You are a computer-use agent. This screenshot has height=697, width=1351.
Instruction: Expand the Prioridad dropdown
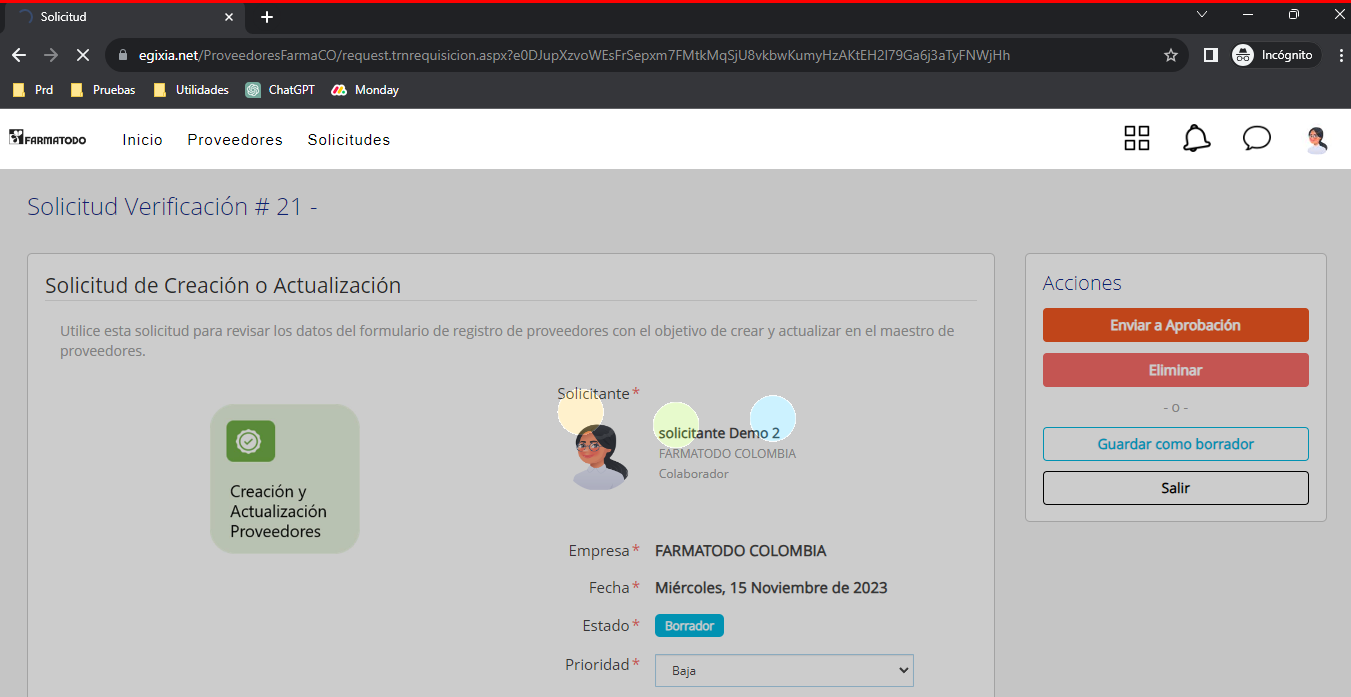coord(784,670)
